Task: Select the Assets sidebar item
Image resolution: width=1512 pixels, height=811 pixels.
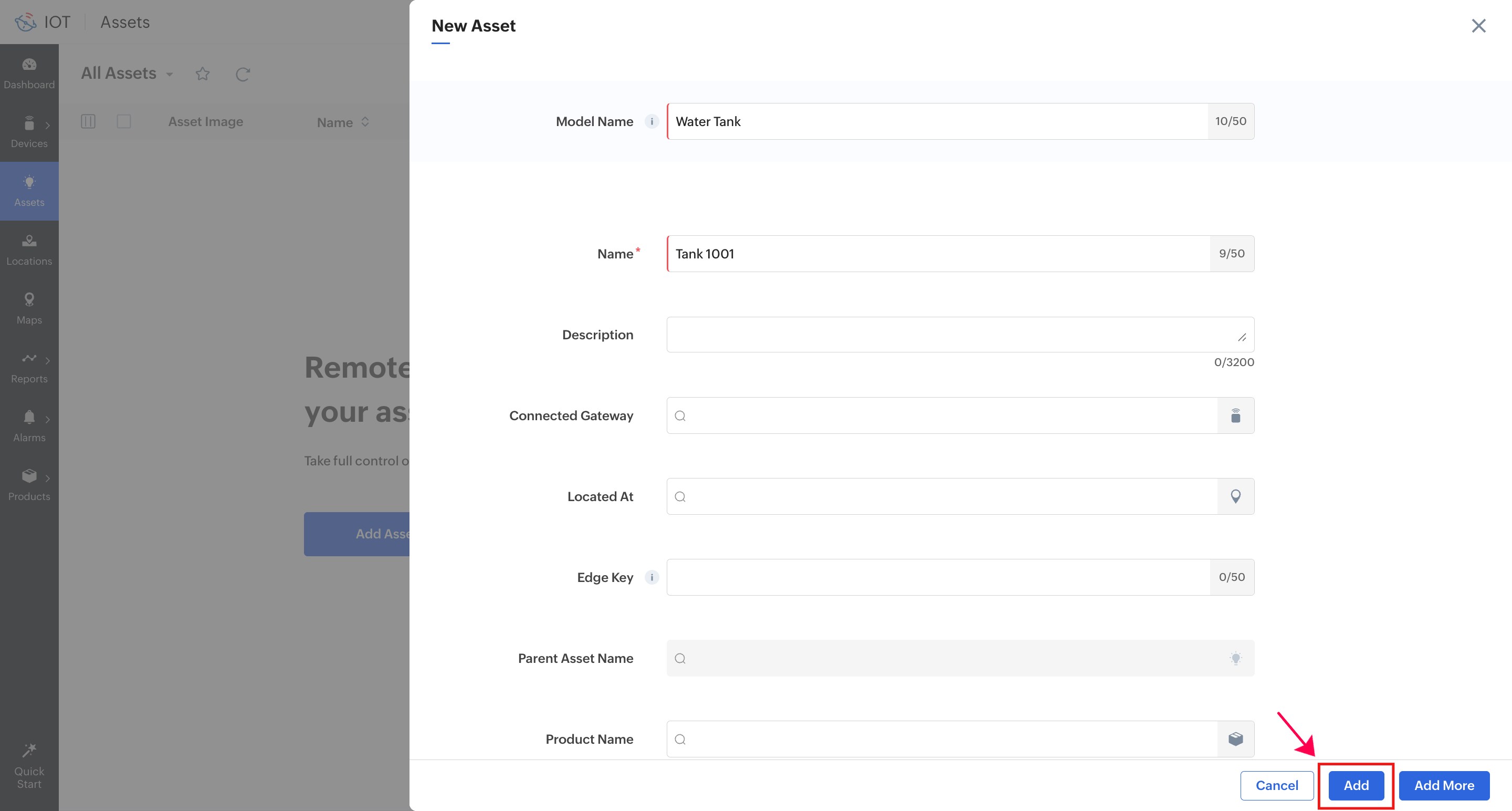Action: click(29, 191)
